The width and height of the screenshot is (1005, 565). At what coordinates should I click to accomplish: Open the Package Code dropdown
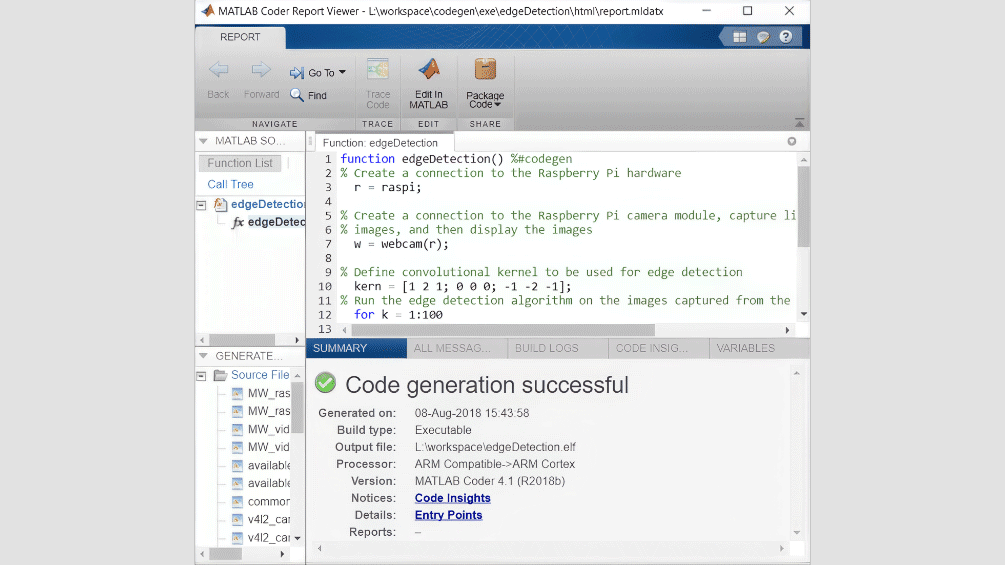point(485,100)
